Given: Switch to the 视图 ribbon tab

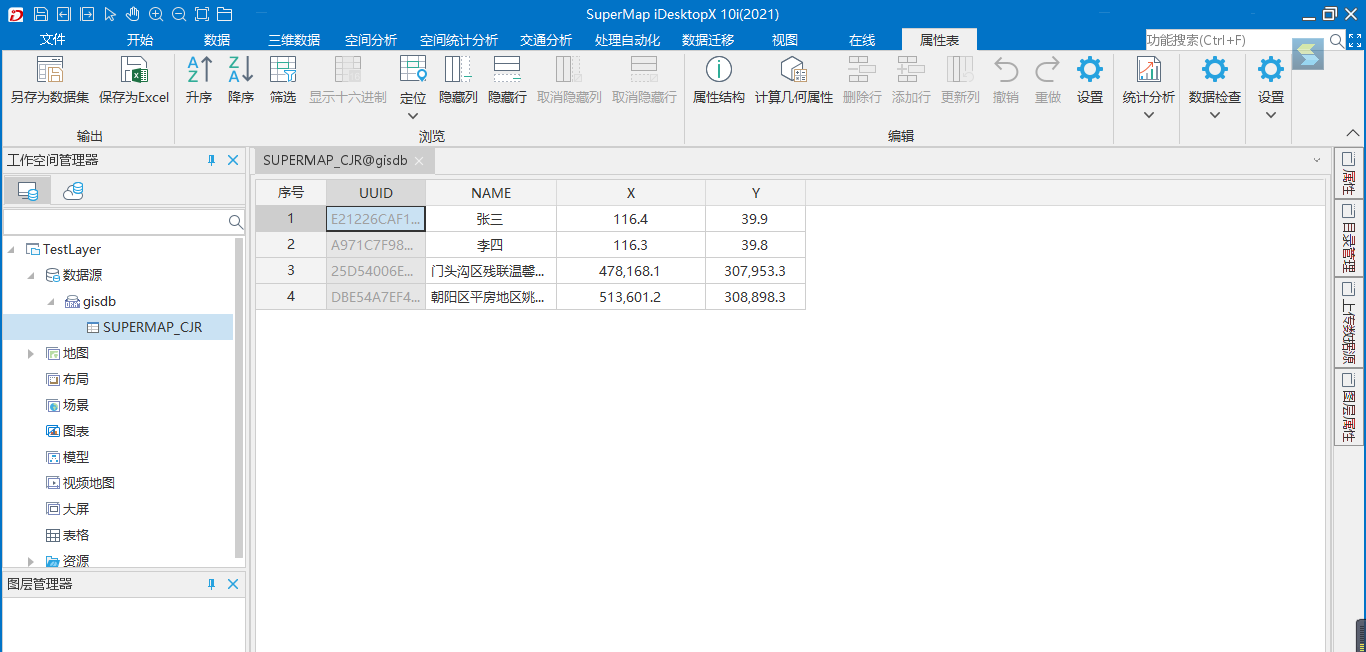Looking at the screenshot, I should point(785,40).
